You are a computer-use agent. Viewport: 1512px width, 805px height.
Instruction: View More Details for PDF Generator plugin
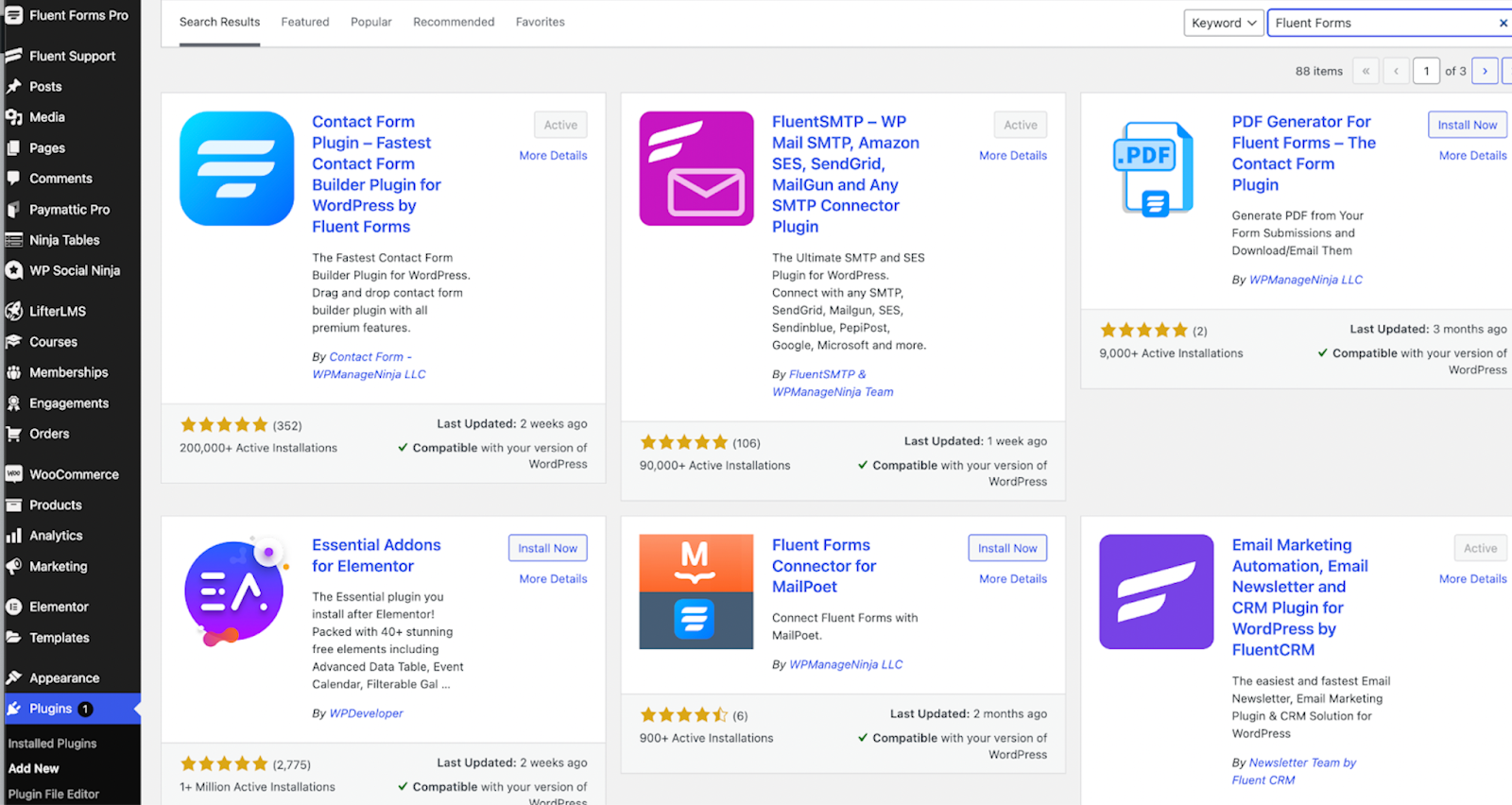(1473, 156)
